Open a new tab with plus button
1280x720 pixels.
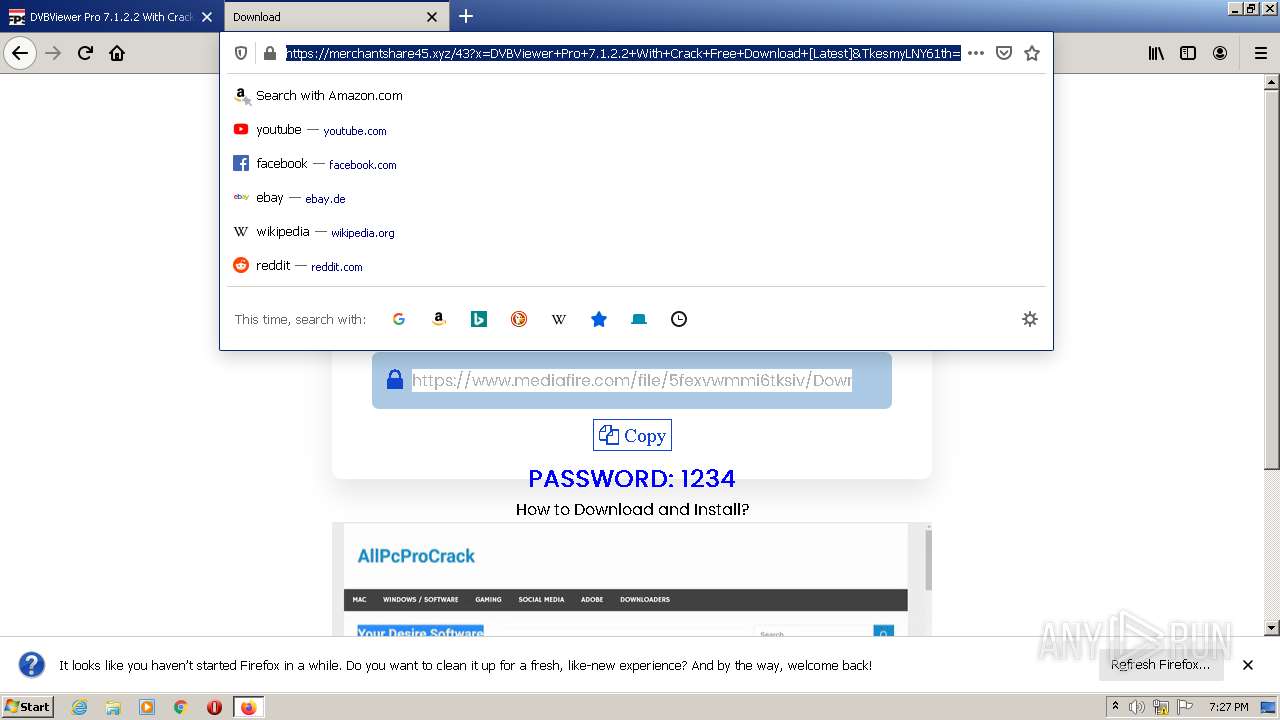click(x=466, y=16)
